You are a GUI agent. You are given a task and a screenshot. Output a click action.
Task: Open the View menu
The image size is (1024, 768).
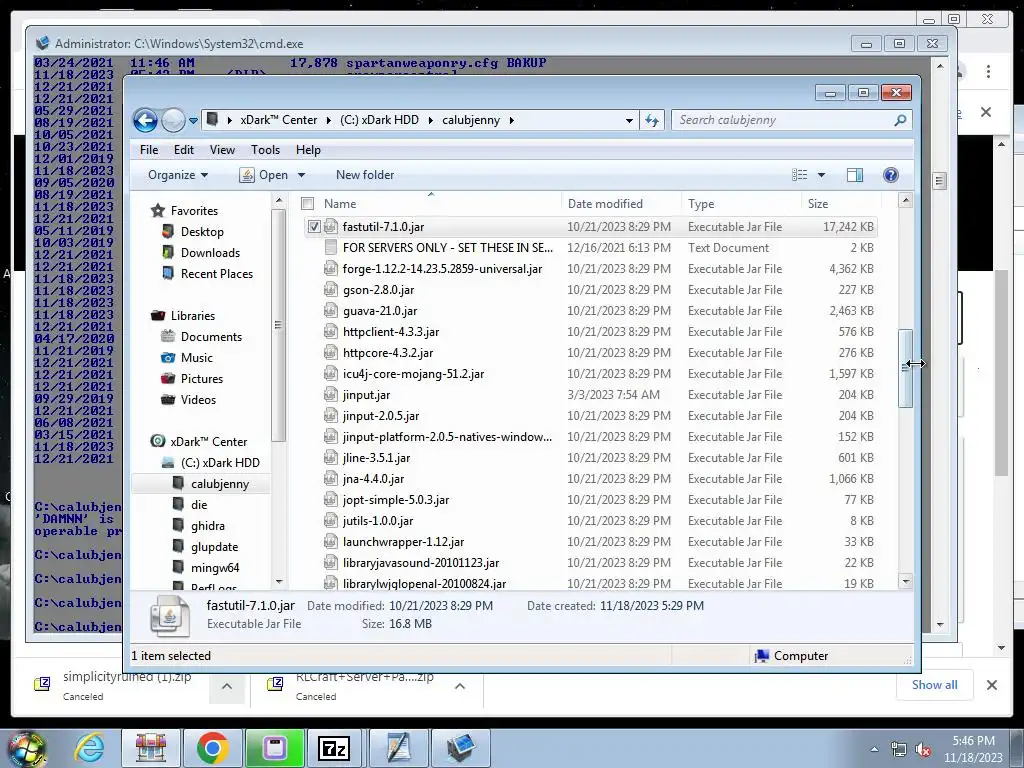pyautogui.click(x=222, y=150)
